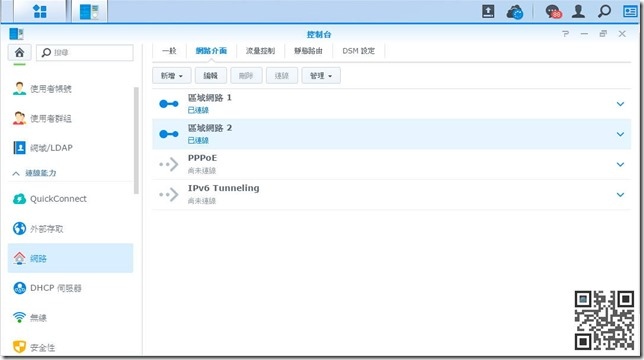Click the 網域/LDAP icon

pyautogui.click(x=19, y=147)
